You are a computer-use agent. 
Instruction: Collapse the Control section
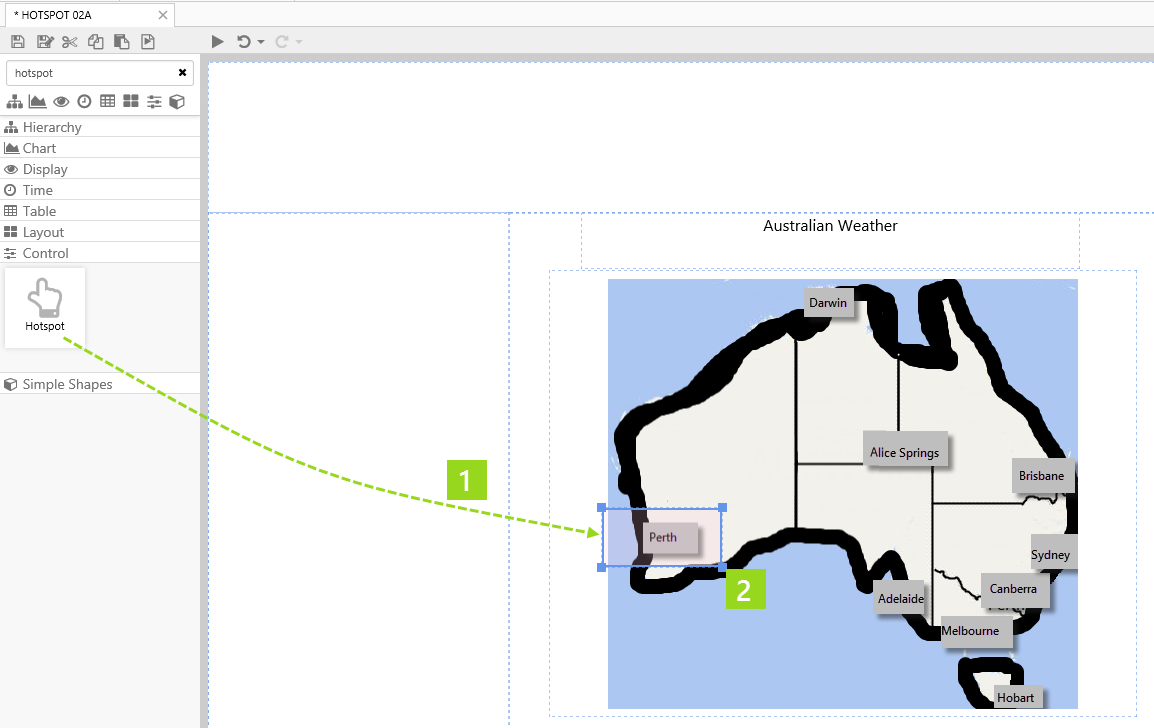[x=45, y=253]
